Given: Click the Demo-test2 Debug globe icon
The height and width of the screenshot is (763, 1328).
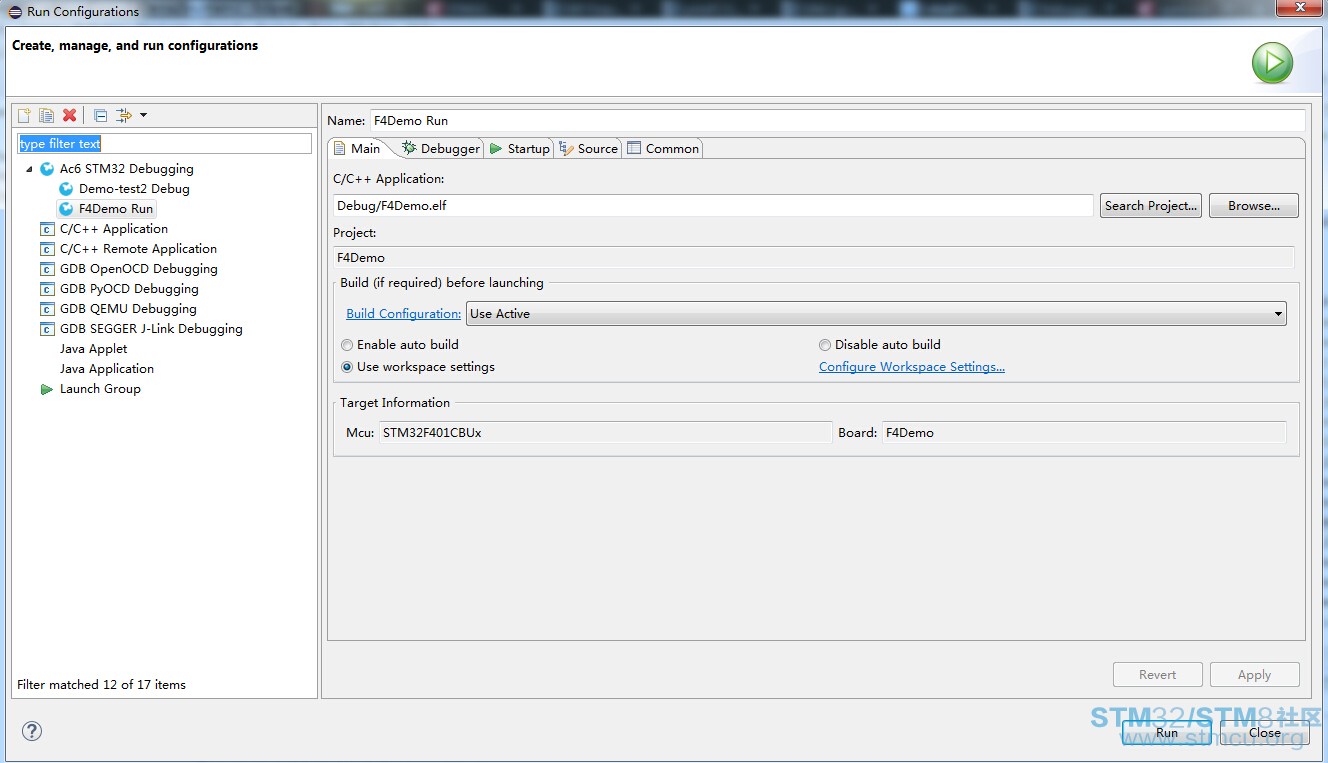Looking at the screenshot, I should [x=66, y=189].
